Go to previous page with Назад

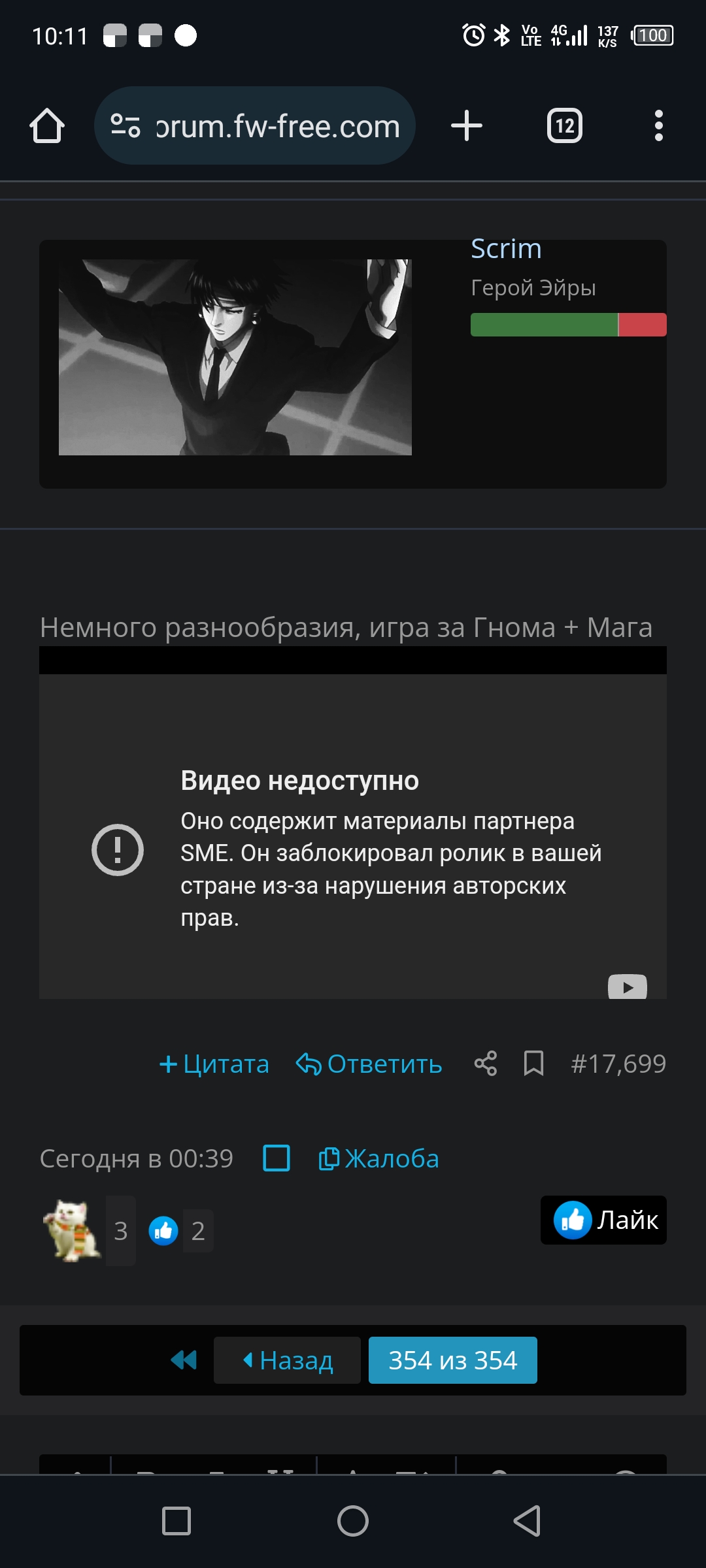pos(287,1360)
